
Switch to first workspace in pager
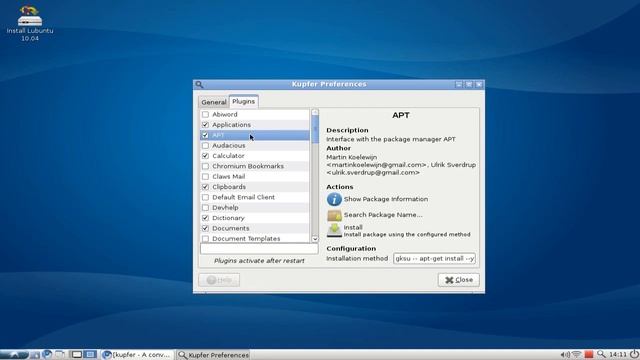click(77, 355)
